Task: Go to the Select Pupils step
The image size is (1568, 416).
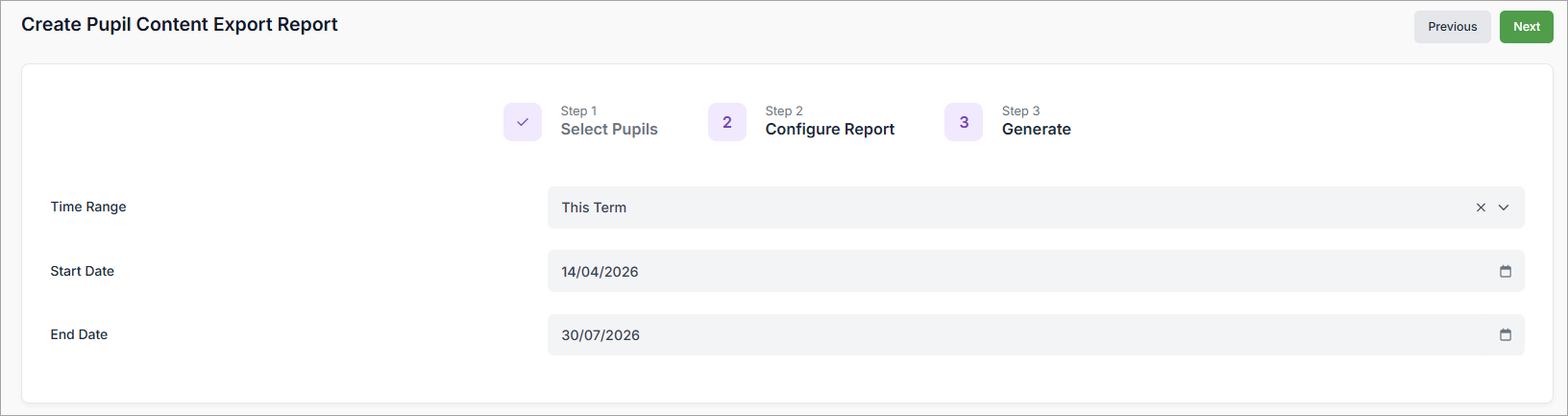Action: click(609, 129)
